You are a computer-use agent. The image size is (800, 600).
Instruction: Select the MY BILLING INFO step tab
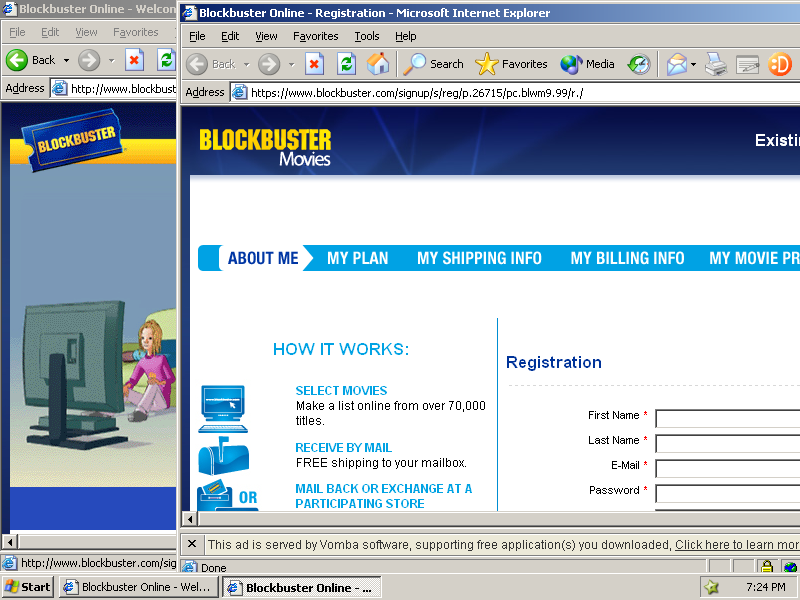coord(627,258)
